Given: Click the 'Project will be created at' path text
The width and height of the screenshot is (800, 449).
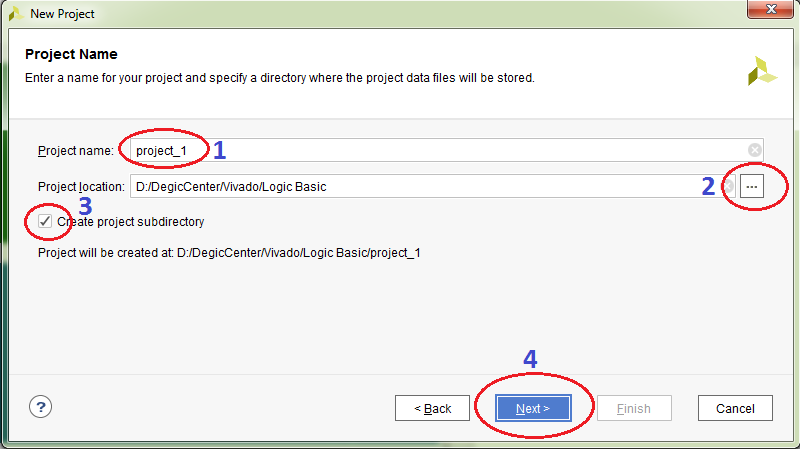Looking at the screenshot, I should click(229, 253).
